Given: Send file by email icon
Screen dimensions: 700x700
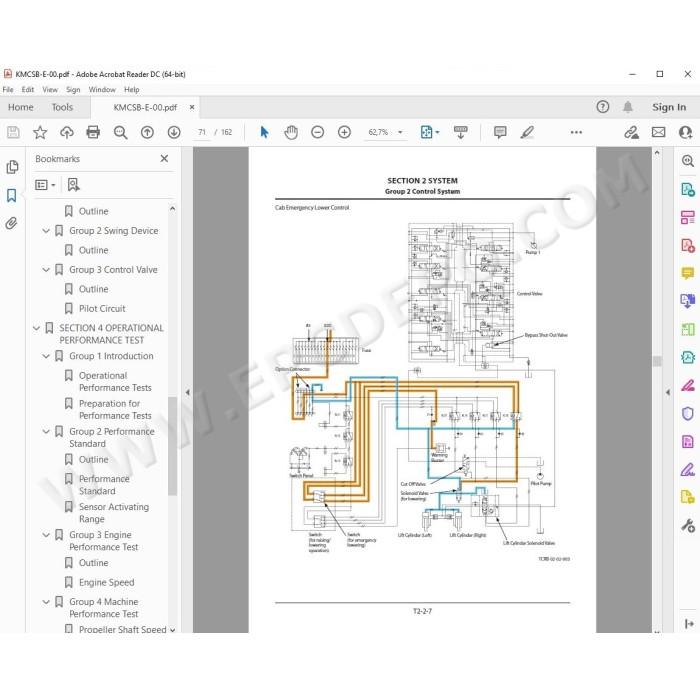Looking at the screenshot, I should tap(658, 132).
